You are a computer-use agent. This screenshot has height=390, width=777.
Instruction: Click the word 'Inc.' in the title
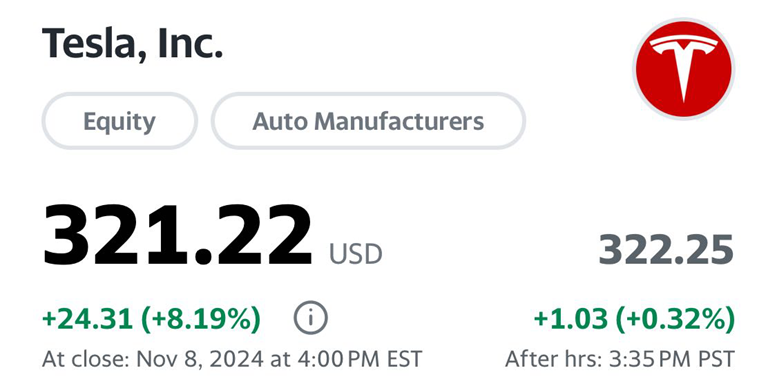point(190,43)
